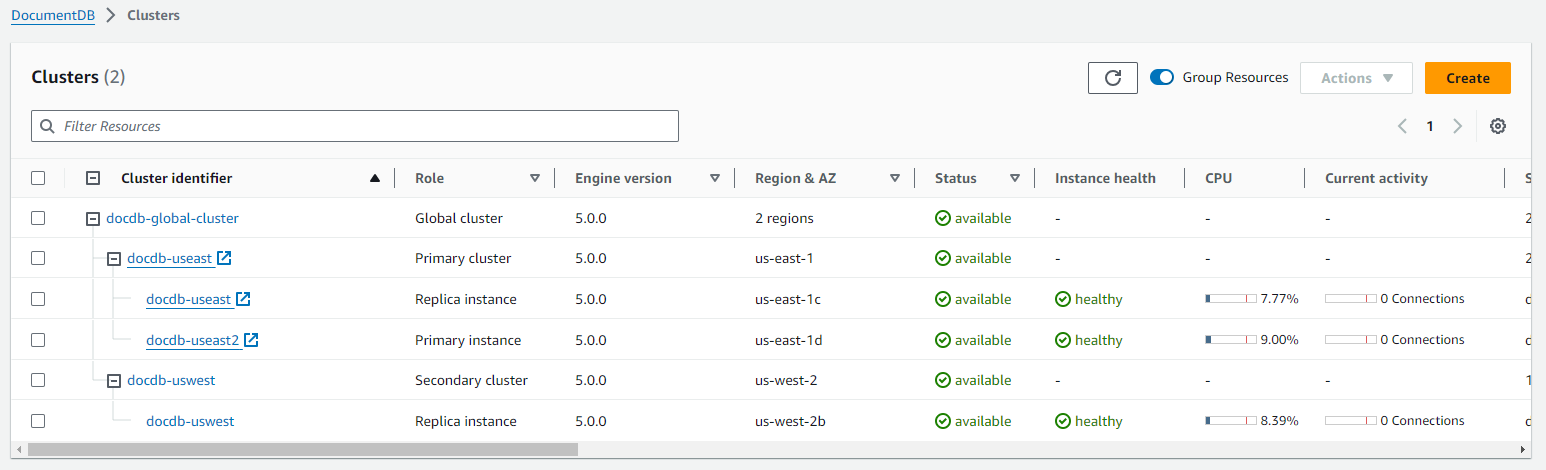Collapse the docdb-uswest secondary cluster node
Screen dimensions: 1546x470
click(114, 380)
